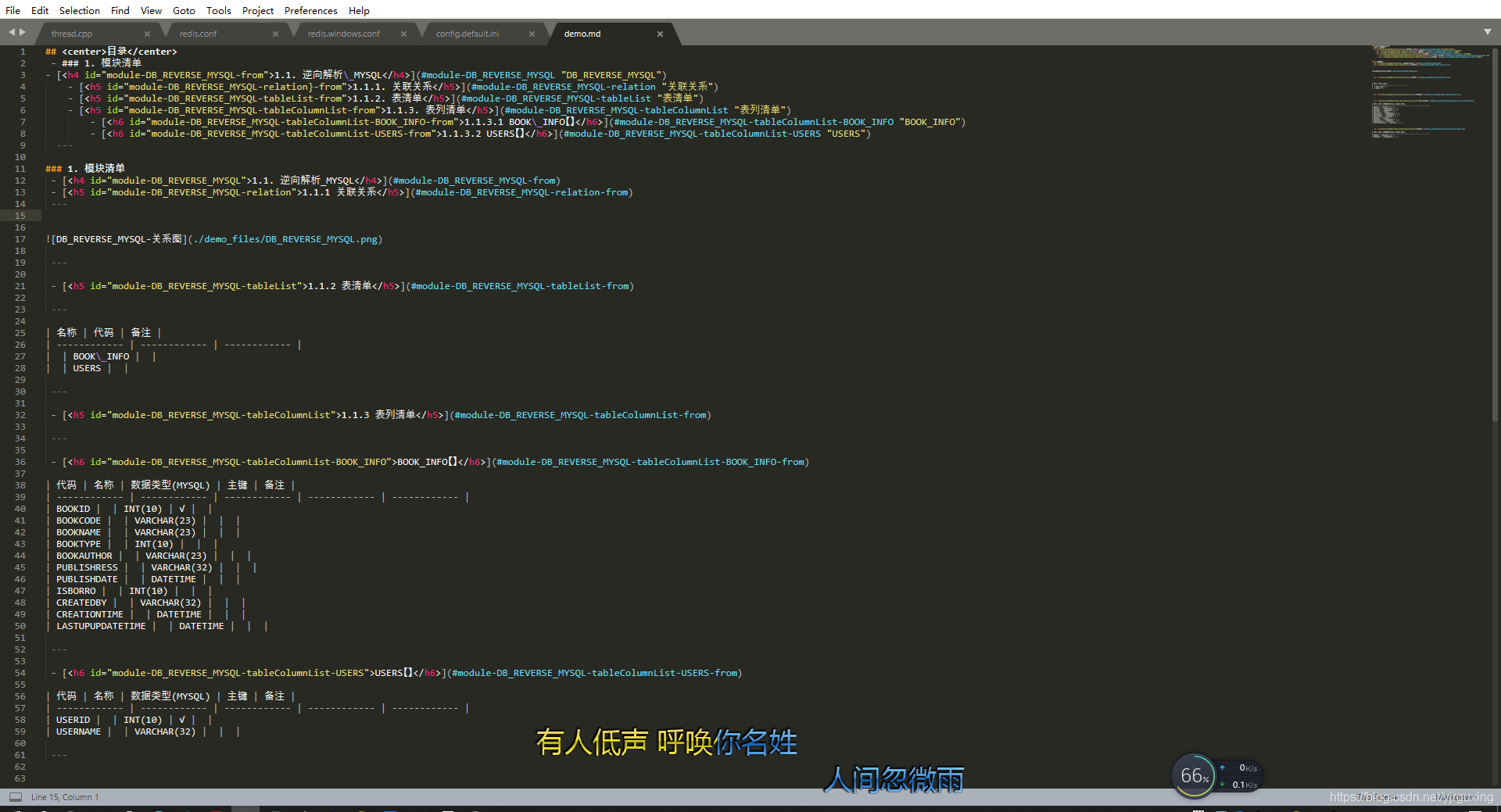This screenshot has height=812, width=1501.
Task: Close the demo.md tab
Action: coord(660,34)
